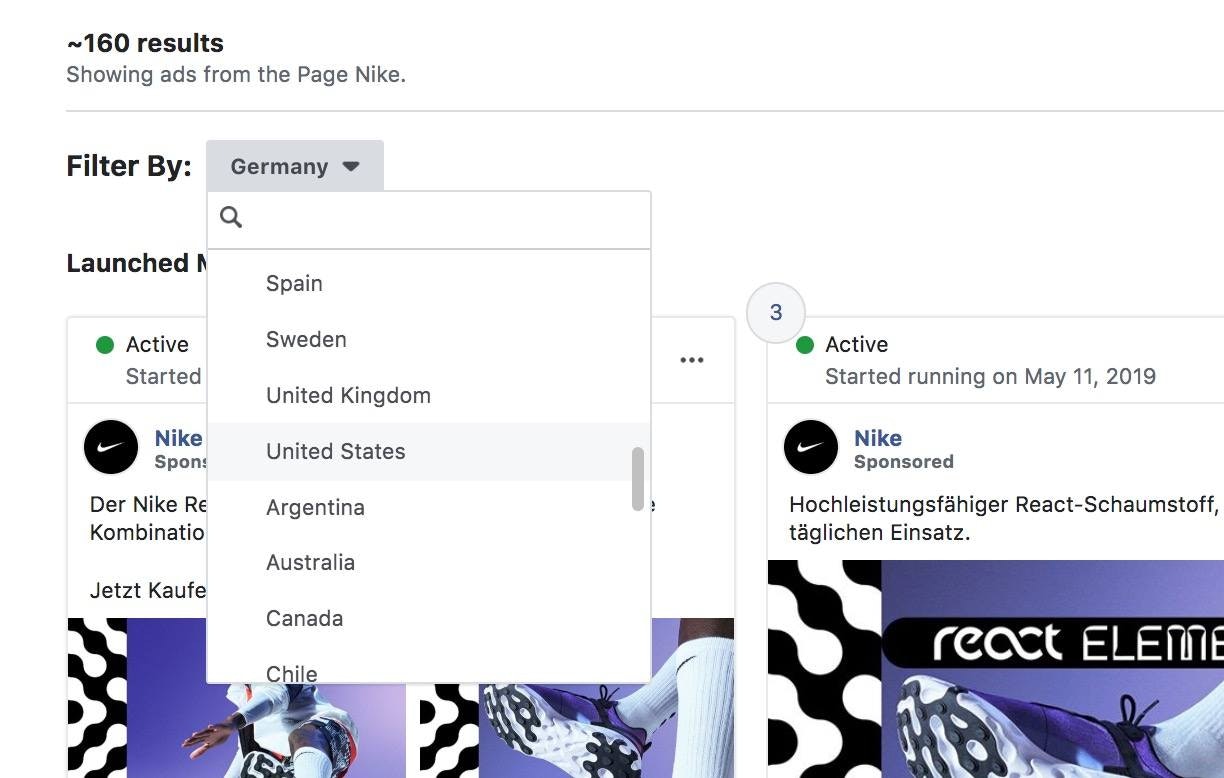Click green Active status dot on right ad
The image size is (1224, 778).
click(804, 345)
